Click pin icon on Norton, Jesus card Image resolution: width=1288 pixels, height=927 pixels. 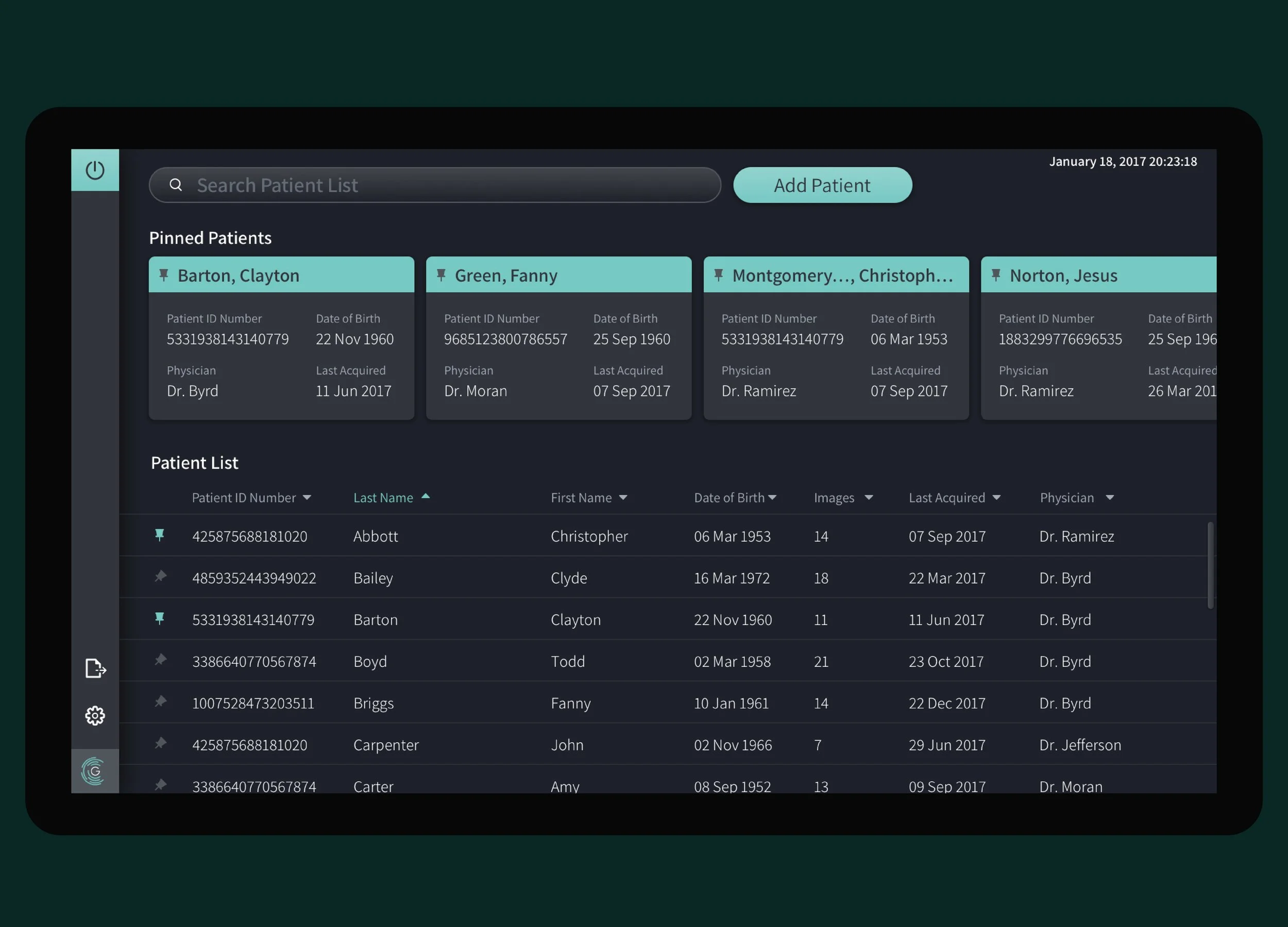click(x=995, y=276)
